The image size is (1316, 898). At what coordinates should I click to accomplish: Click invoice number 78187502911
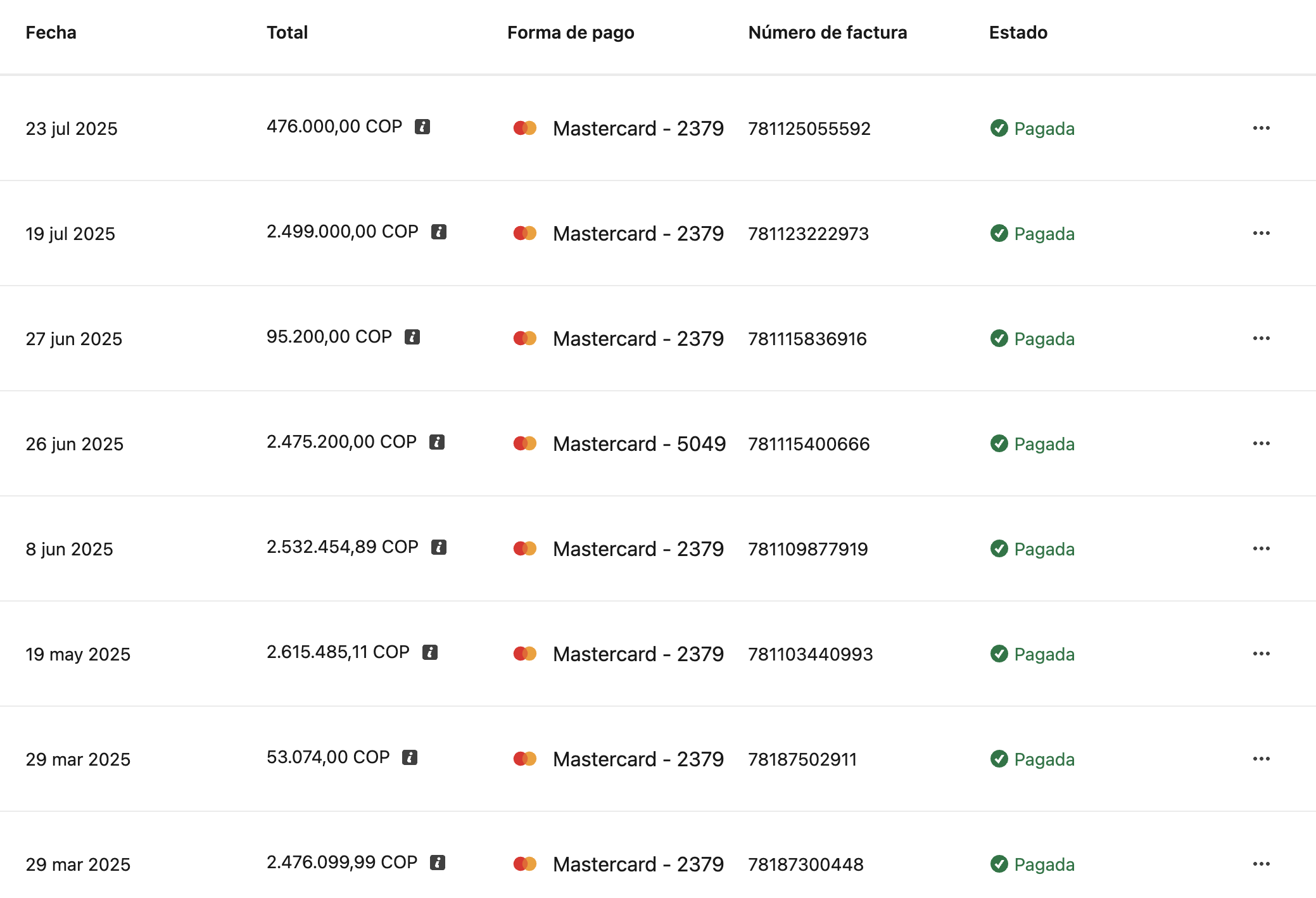(x=802, y=759)
